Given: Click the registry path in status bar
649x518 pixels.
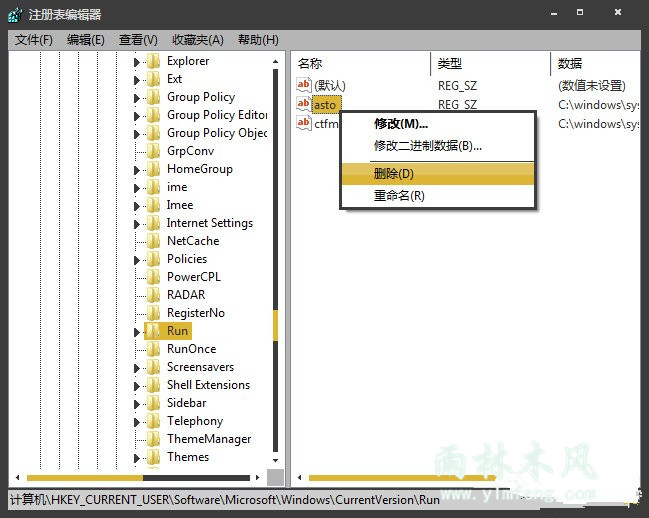Looking at the screenshot, I should pyautogui.click(x=225, y=500).
